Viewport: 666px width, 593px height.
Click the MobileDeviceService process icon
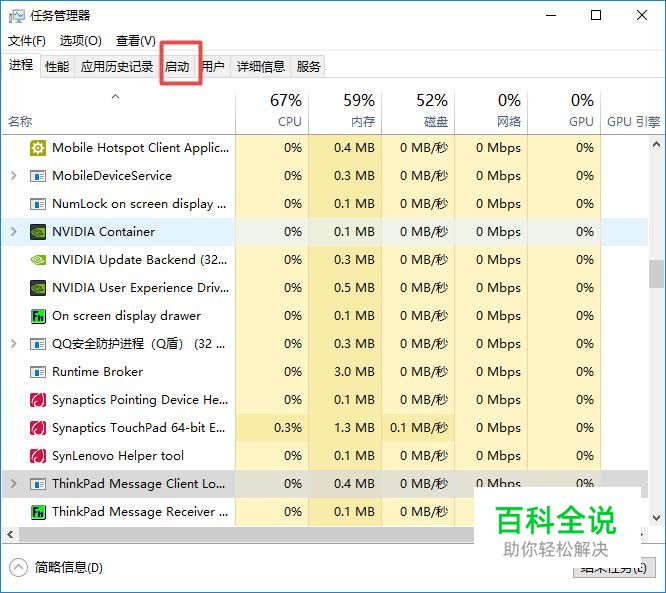point(38,176)
